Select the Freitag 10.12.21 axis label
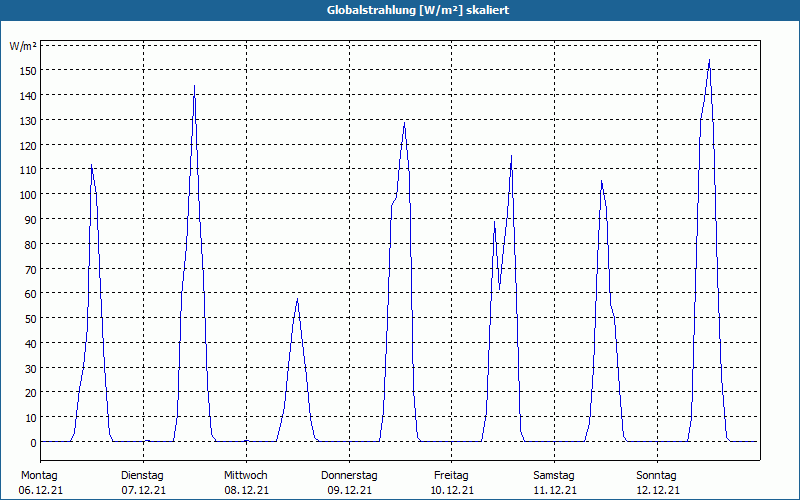 pos(452,483)
